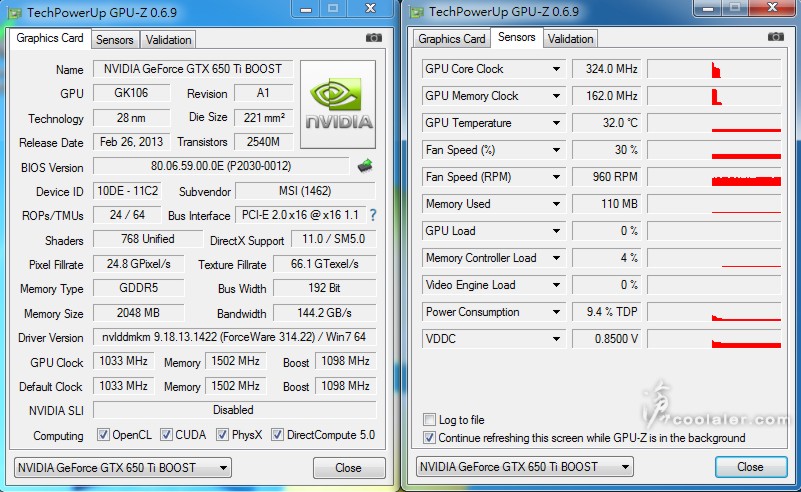
Task: Toggle the DirectCompute 5.0 checkbox
Action: tap(277, 435)
